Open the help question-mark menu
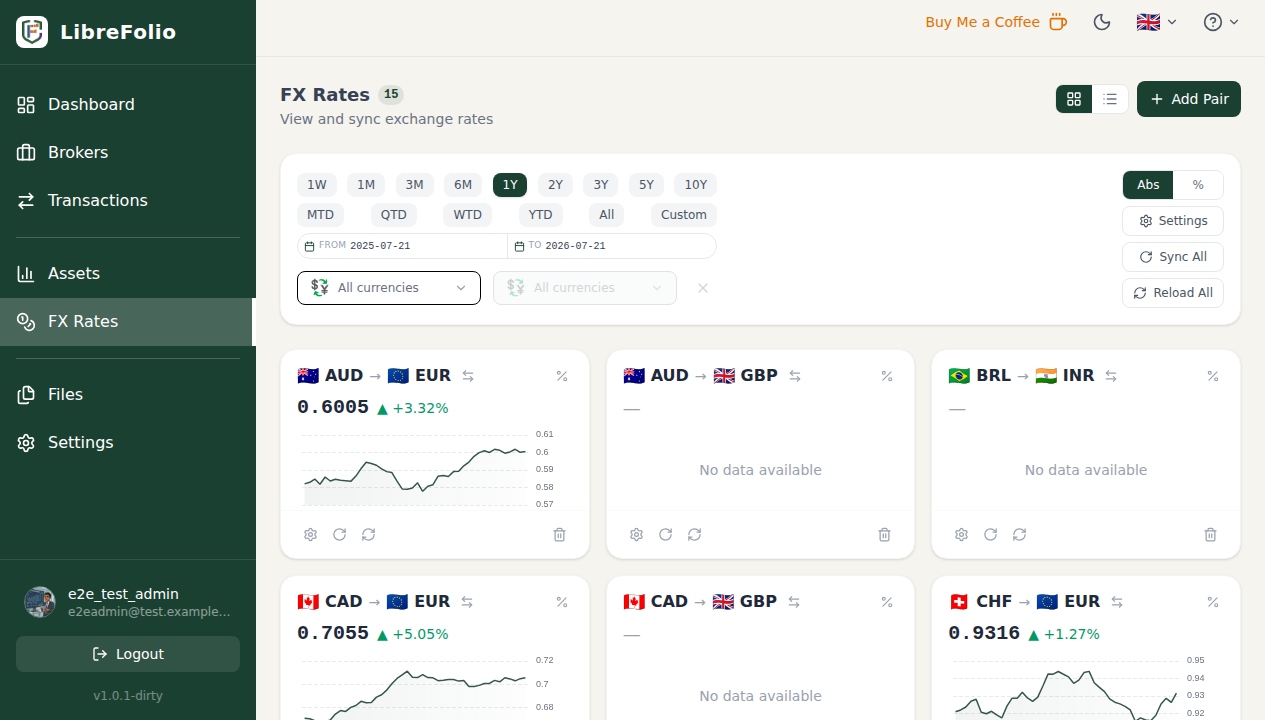Screen dimensions: 1280x720 pos(1221,22)
